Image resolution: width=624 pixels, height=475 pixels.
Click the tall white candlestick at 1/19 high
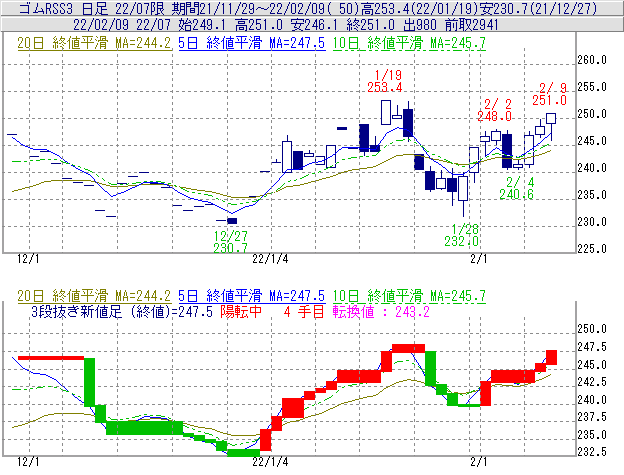coord(386,113)
